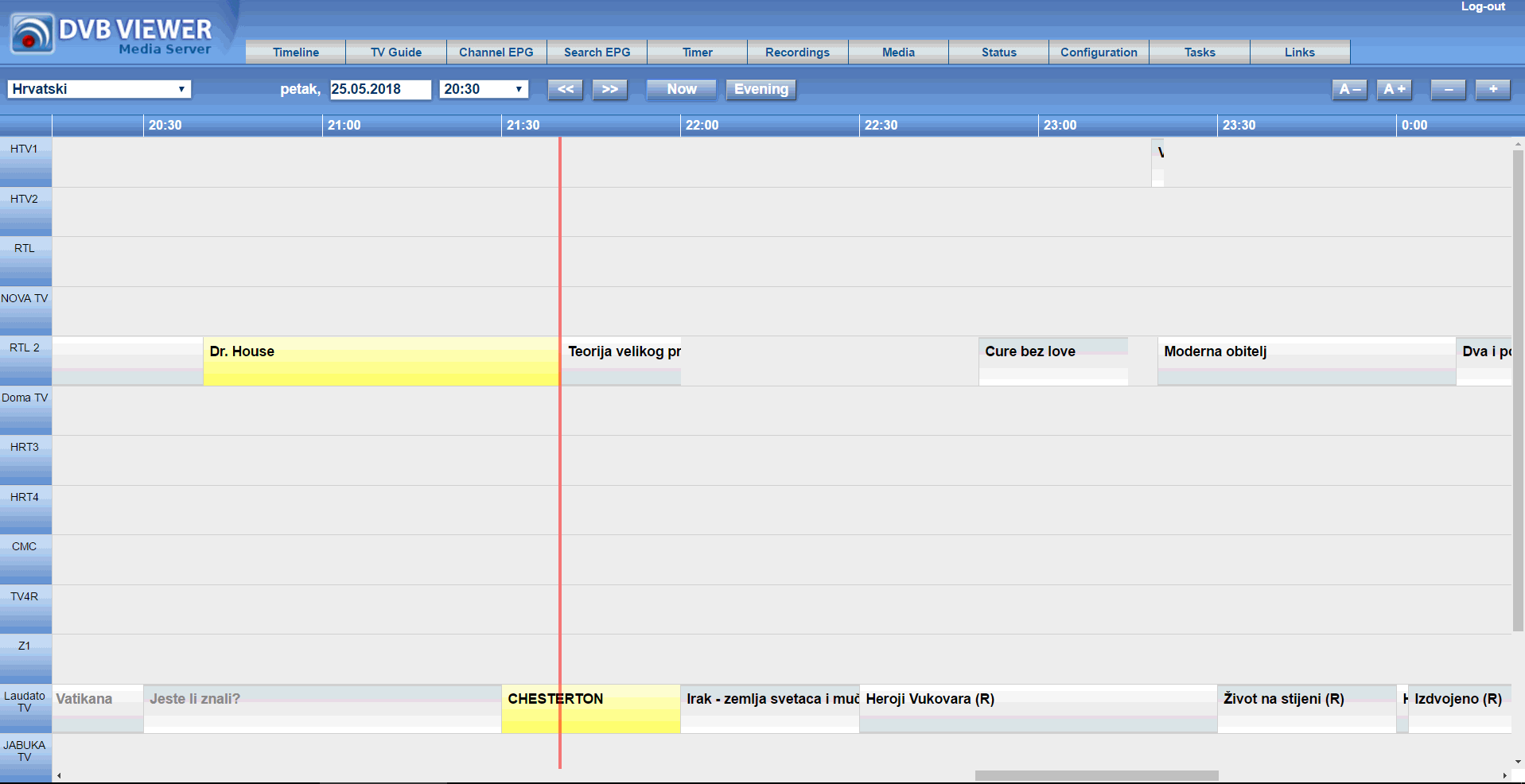
Task: Open the Jeste li znali? programme
Action: tap(322, 708)
